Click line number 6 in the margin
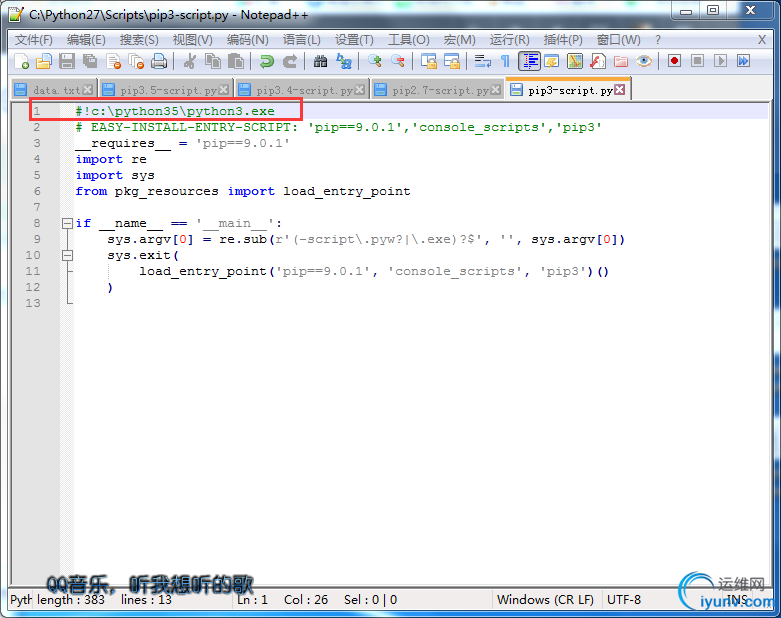The height and width of the screenshot is (618, 781). [x=37, y=191]
